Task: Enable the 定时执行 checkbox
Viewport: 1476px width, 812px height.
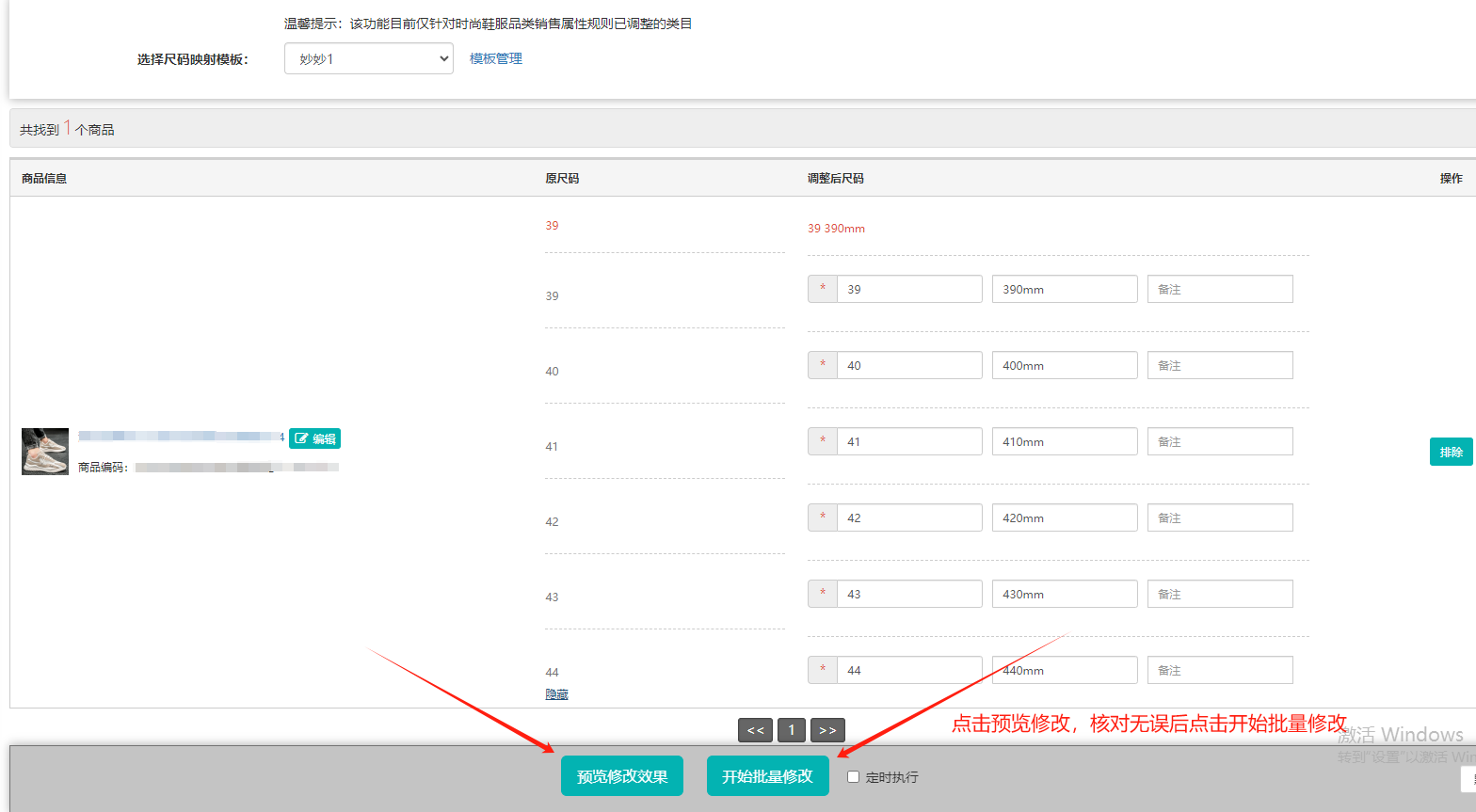Action: (x=853, y=777)
